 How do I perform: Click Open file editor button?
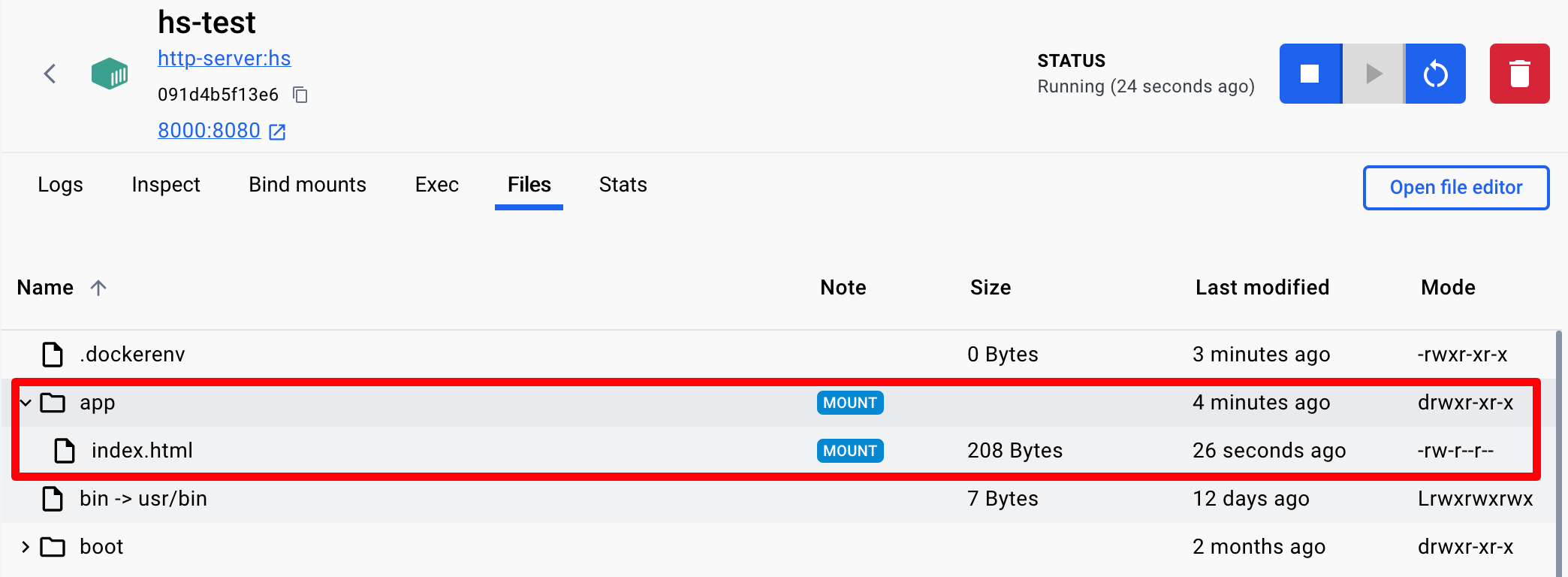1456,188
